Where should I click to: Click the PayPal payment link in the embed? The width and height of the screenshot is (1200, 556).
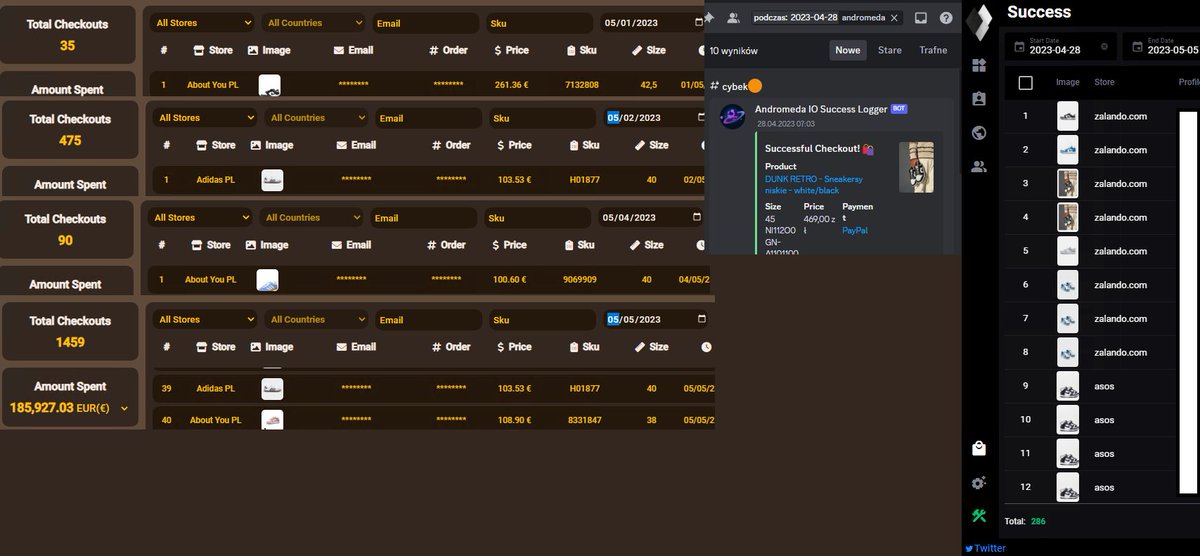click(855, 230)
